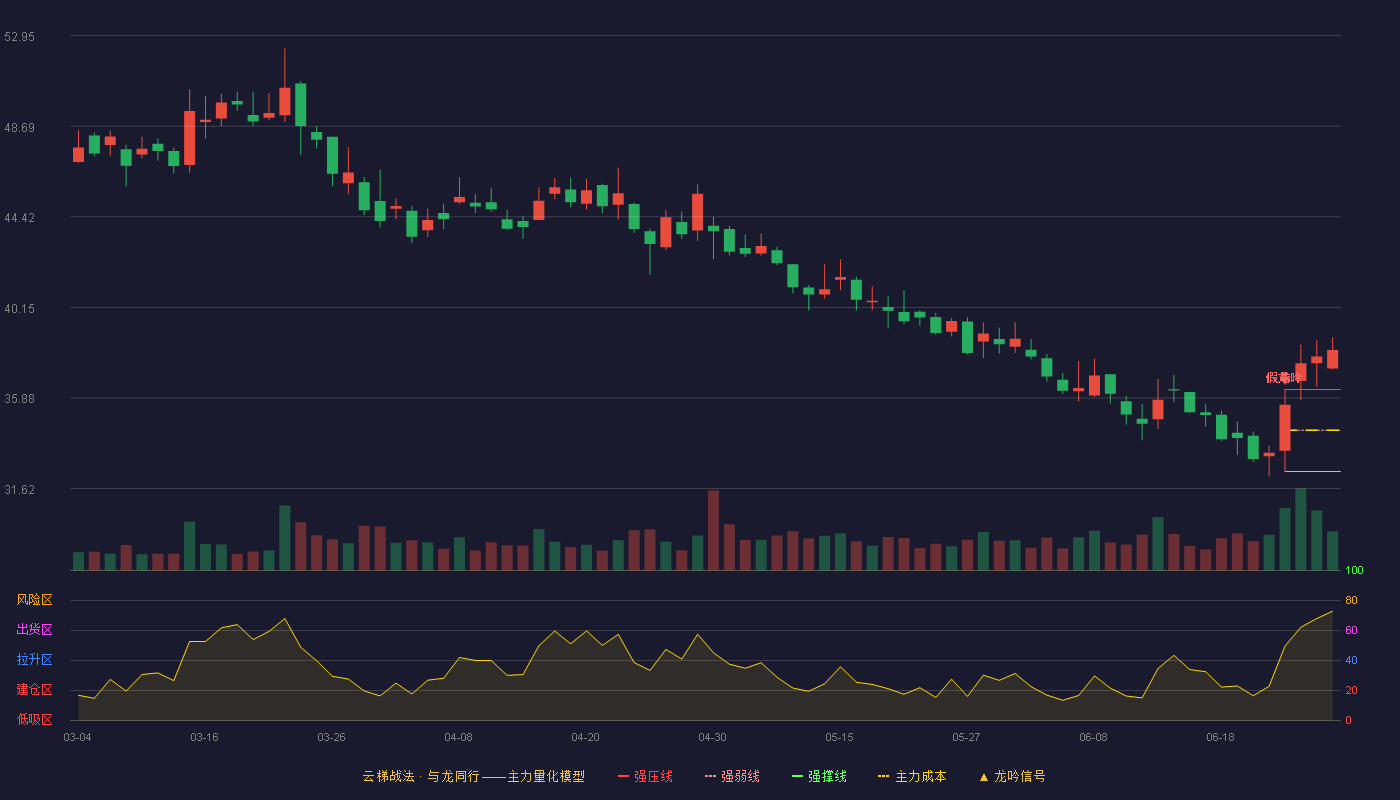Click the red signal annotation above the breakout candle
Screen dimensions: 1400x800
(1284, 378)
